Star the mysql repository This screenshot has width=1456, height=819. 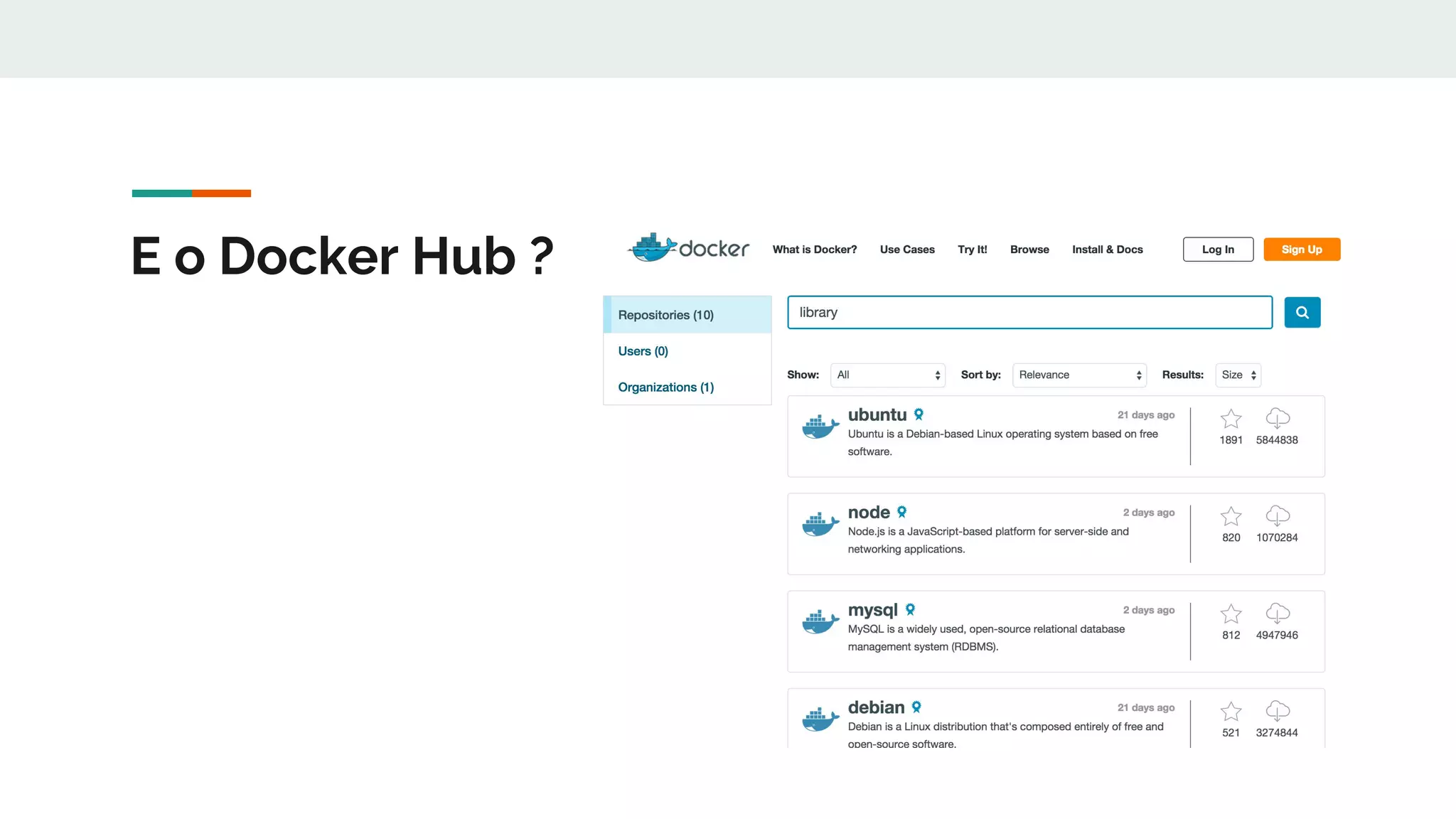coord(1231,614)
